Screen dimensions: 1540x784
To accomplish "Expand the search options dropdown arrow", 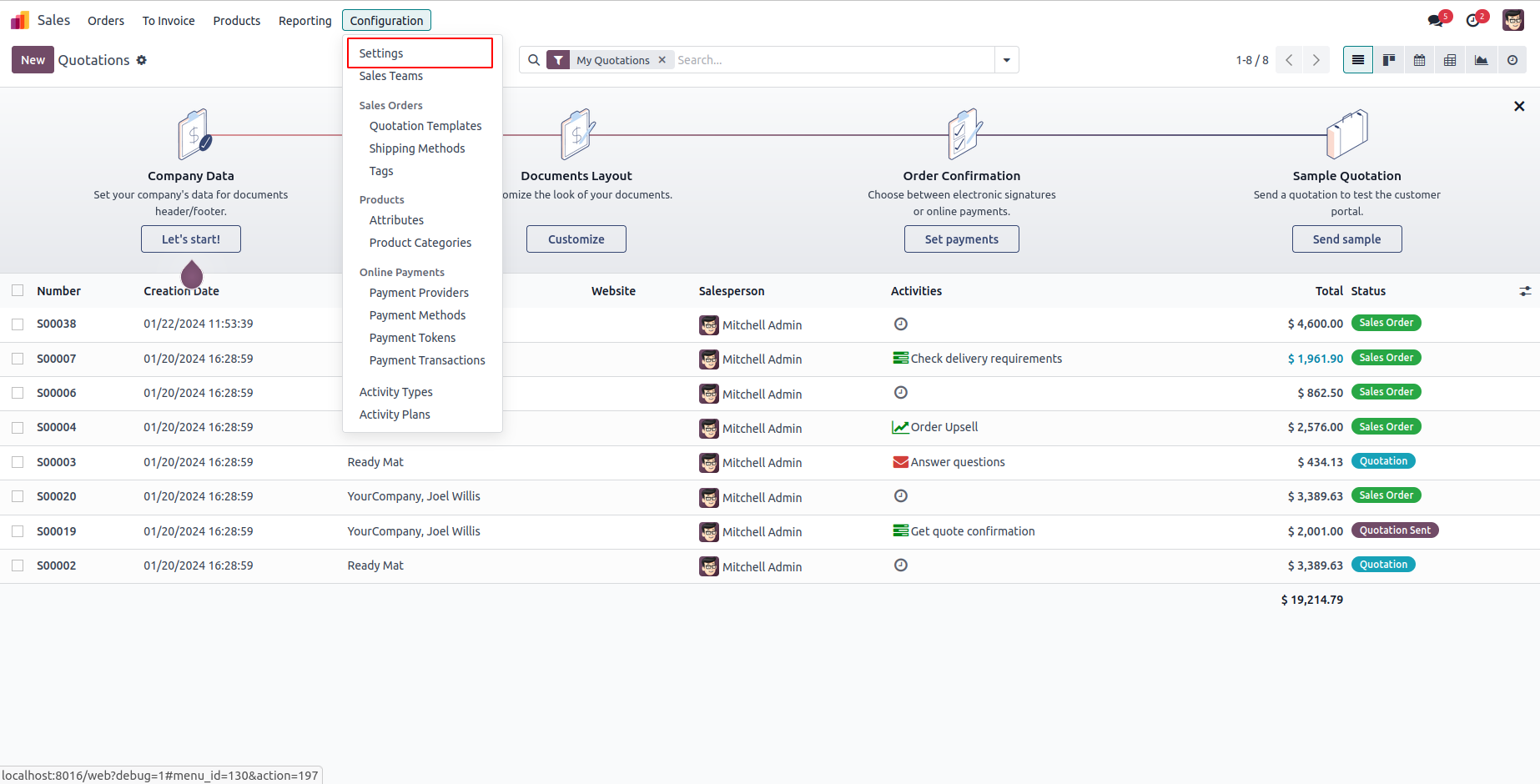I will (x=1007, y=60).
